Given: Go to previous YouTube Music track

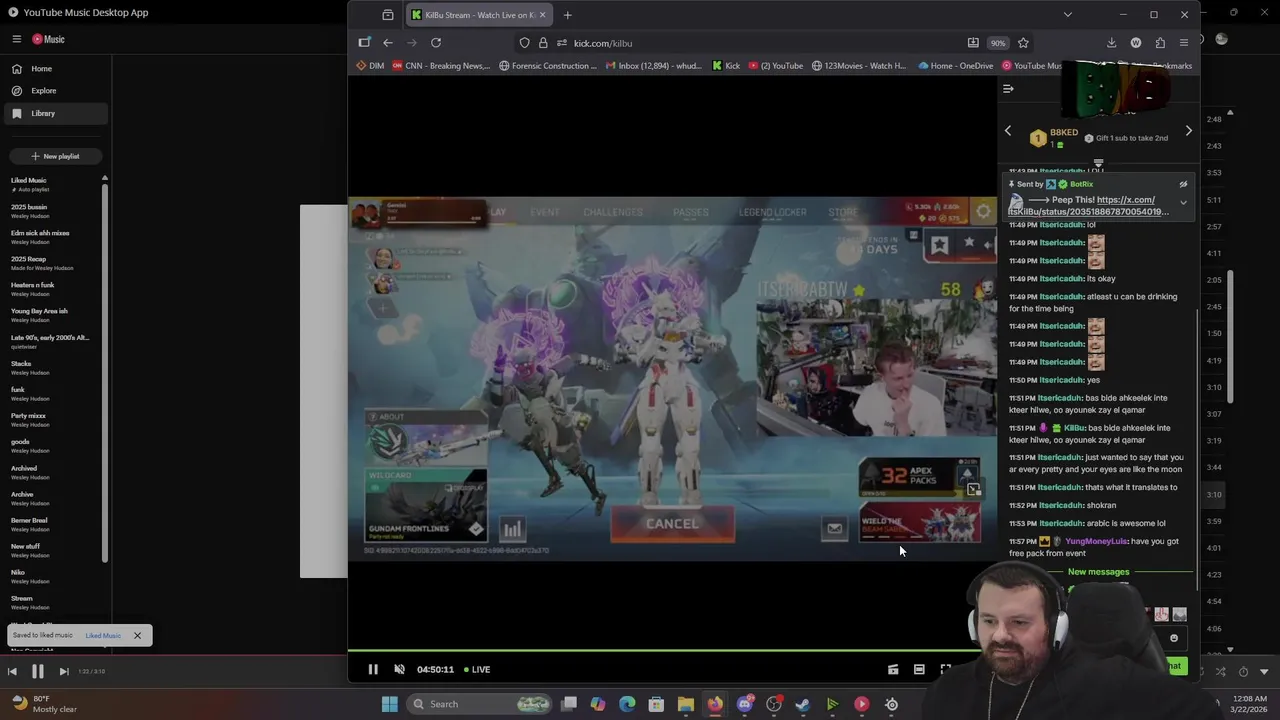Looking at the screenshot, I should pos(12,671).
